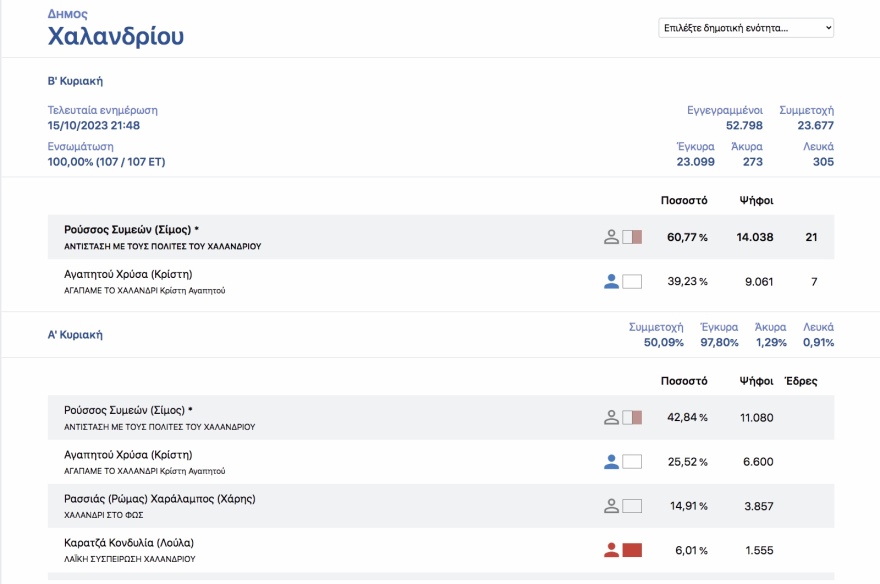Select the Α' Κυριακή section heading
Screen dimensions: 880x584
(x=75, y=335)
